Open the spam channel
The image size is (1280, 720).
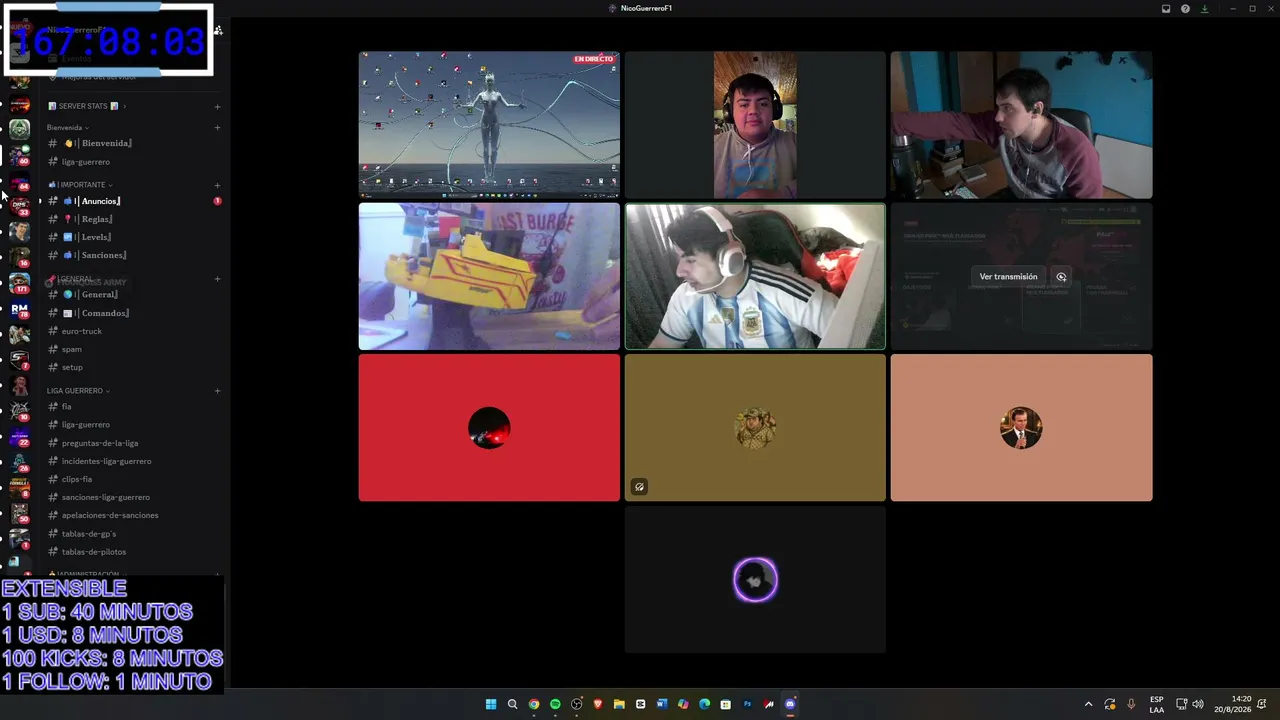(x=131, y=349)
